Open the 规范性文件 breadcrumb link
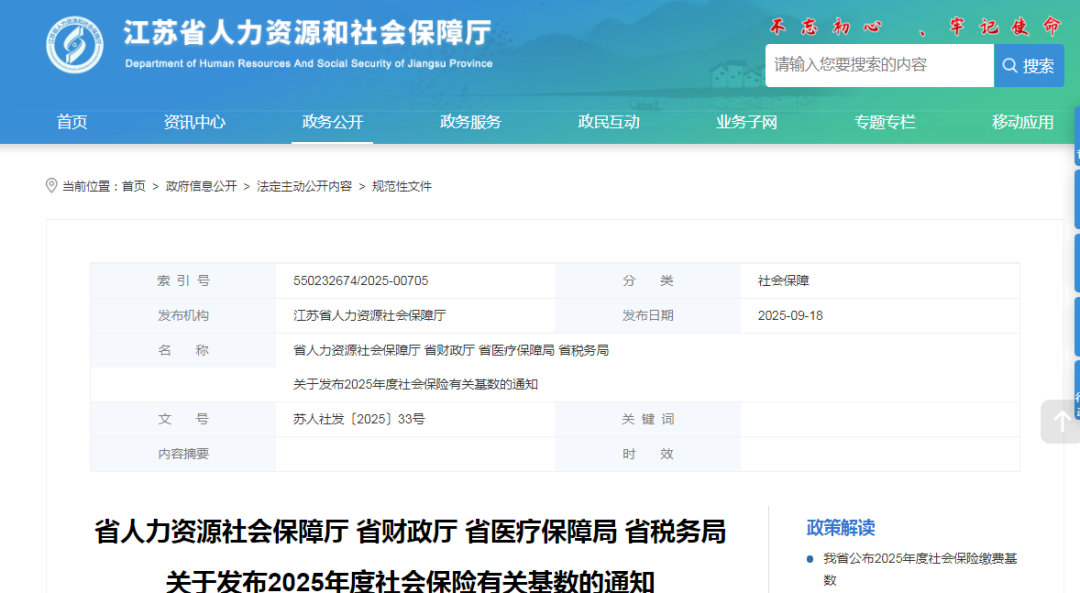Image resolution: width=1080 pixels, height=593 pixels. (399, 185)
